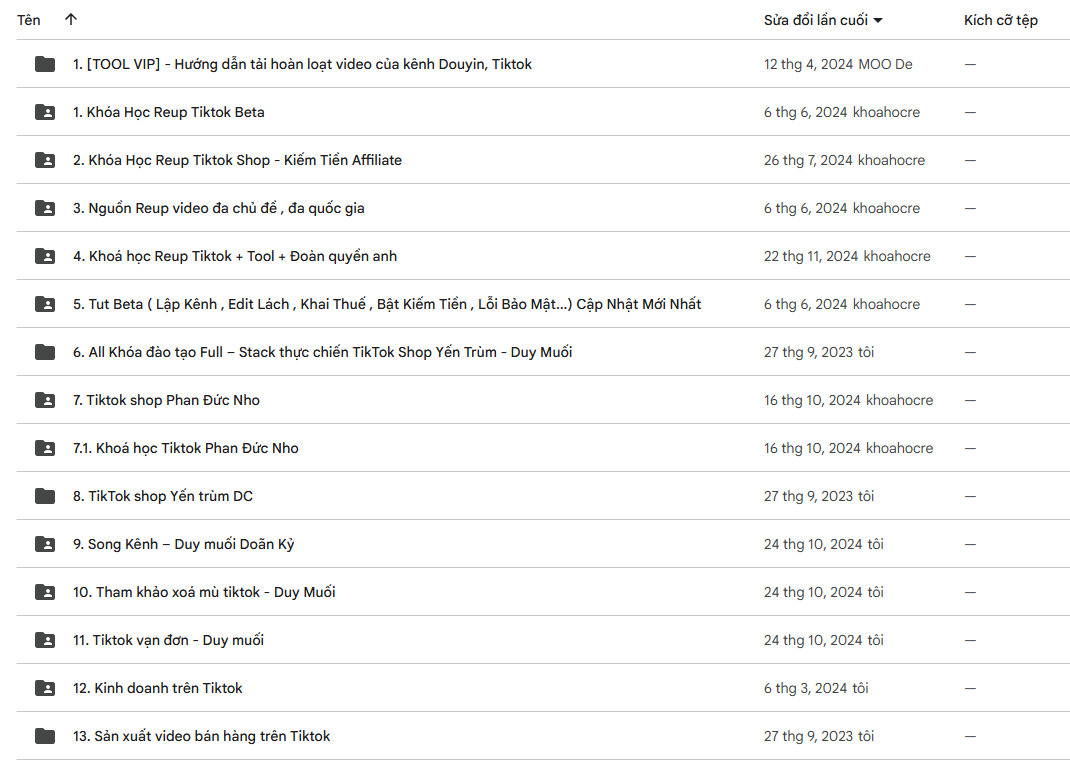
Task: Click shared folder icon of Kinh doanh trên Tiktok
Action: point(45,688)
